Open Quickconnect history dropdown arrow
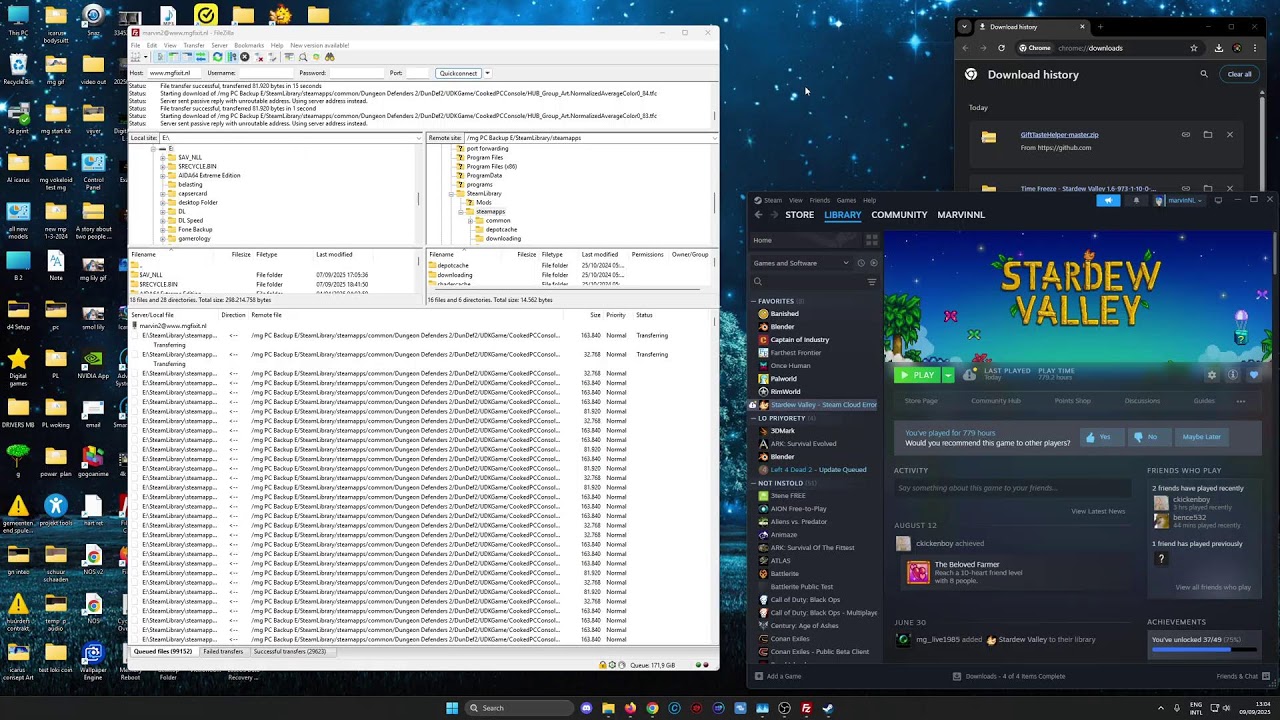The height and width of the screenshot is (720, 1280). pyautogui.click(x=487, y=73)
